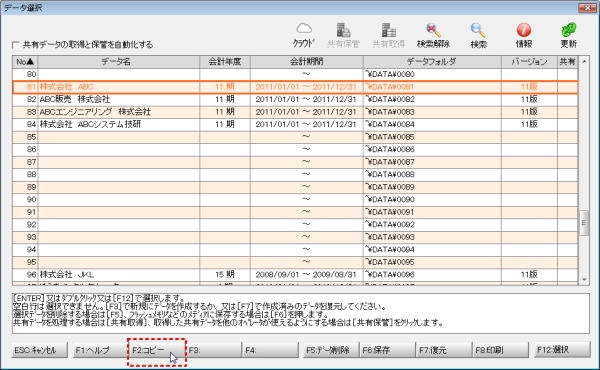Screen dimensions: 600x370
Task: Select row 96 株式会社 JKL
Action: click(295, 275)
